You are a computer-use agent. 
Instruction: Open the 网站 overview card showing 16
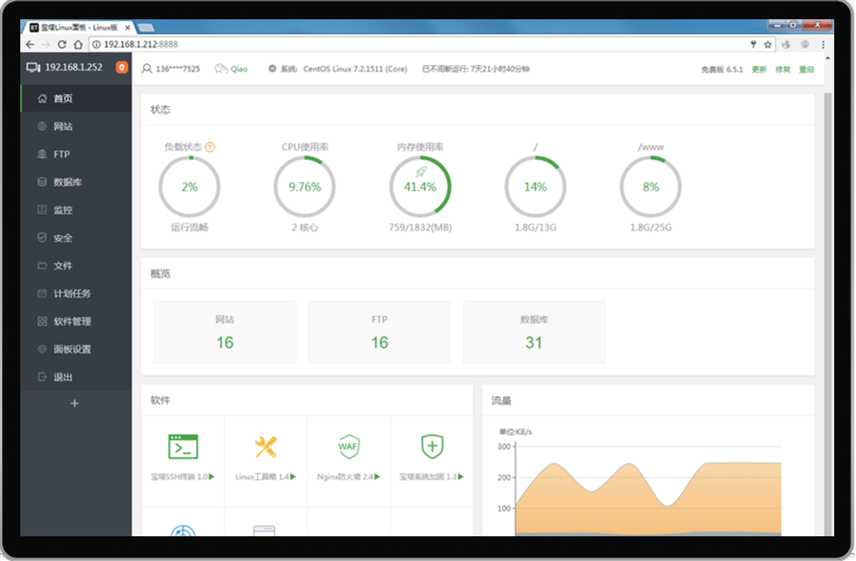coord(225,332)
